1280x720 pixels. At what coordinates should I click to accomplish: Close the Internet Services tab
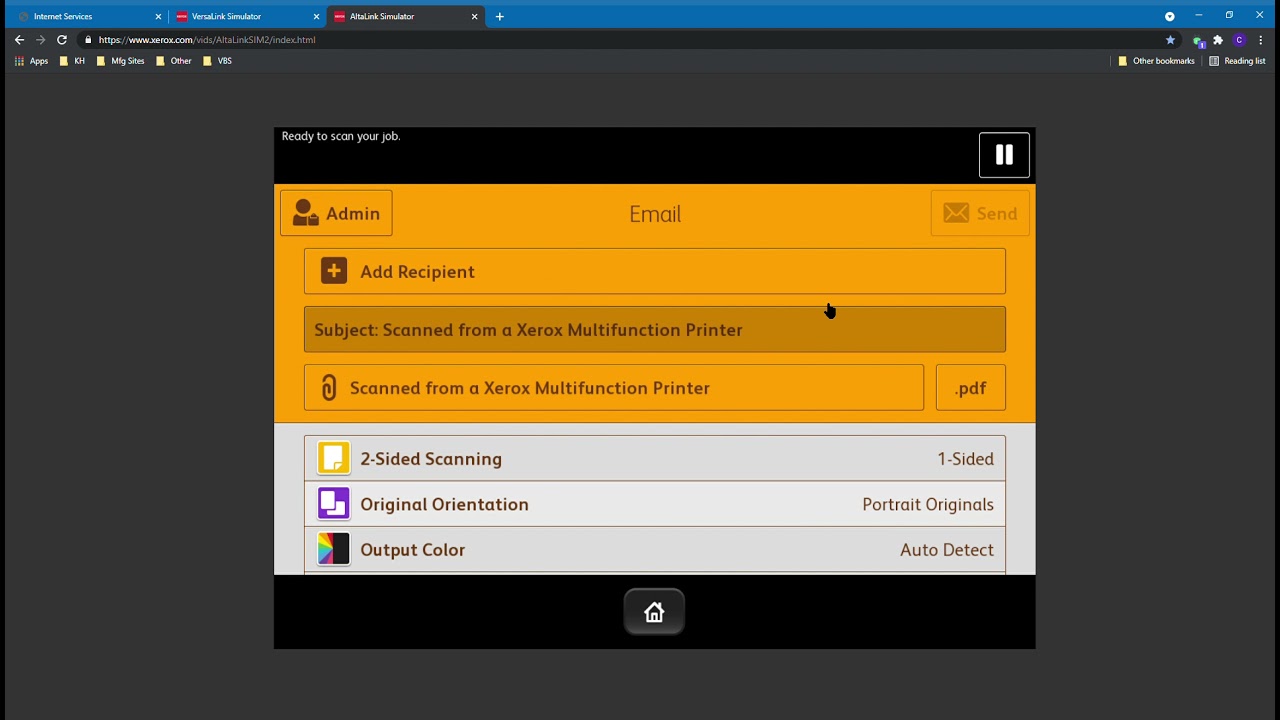[158, 17]
